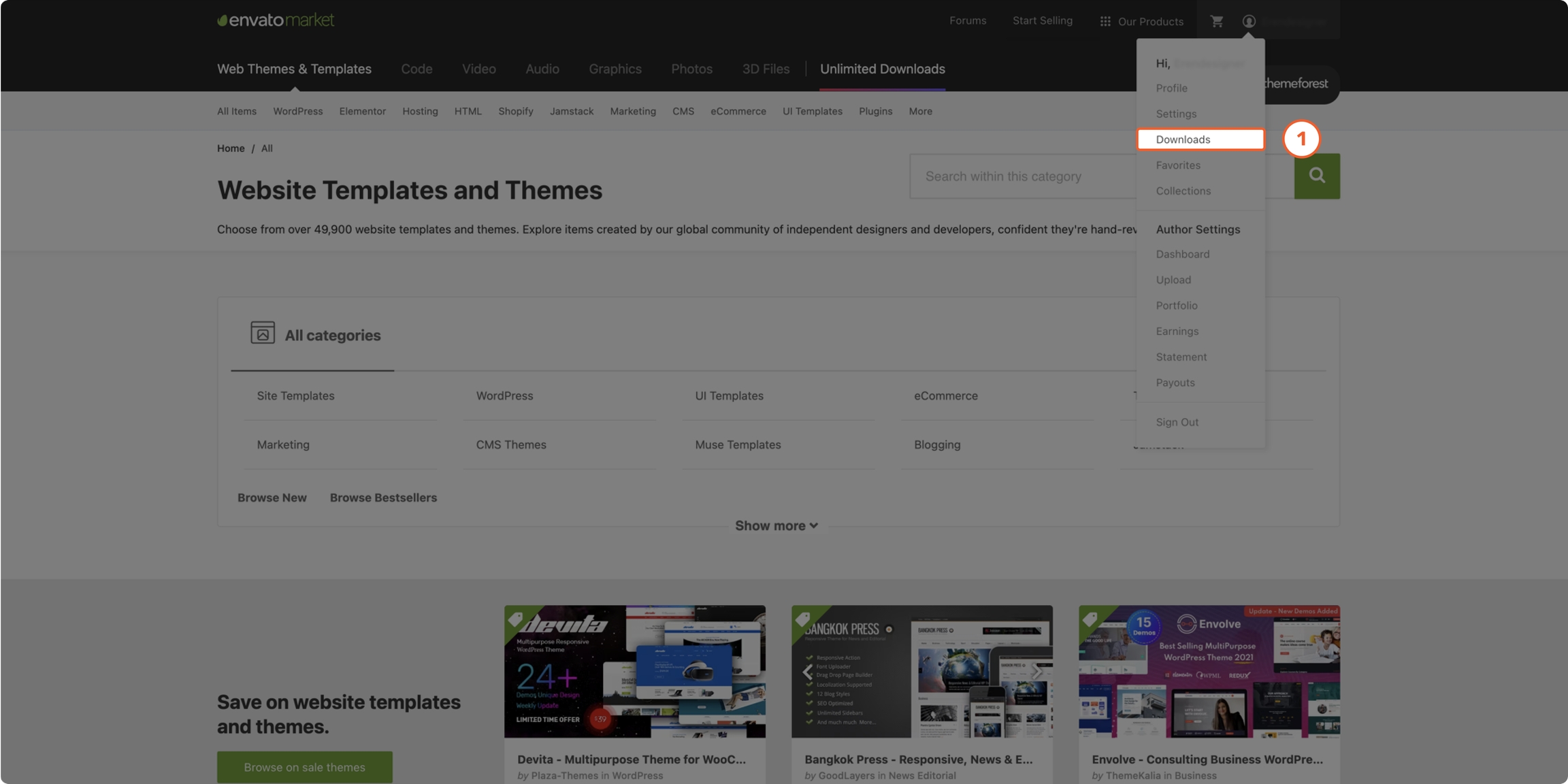This screenshot has height=784, width=1568.
Task: Open the shopping cart icon
Action: tap(1216, 21)
